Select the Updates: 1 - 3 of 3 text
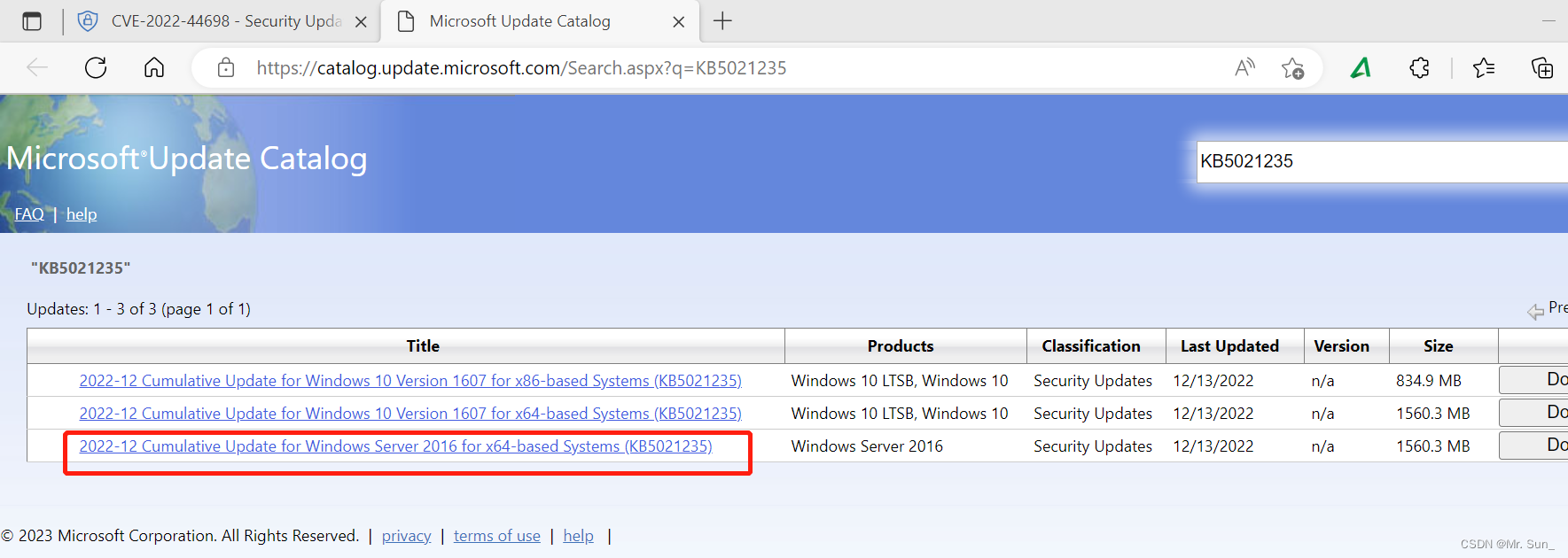Screen dimensions: 1568x558 click(x=139, y=309)
